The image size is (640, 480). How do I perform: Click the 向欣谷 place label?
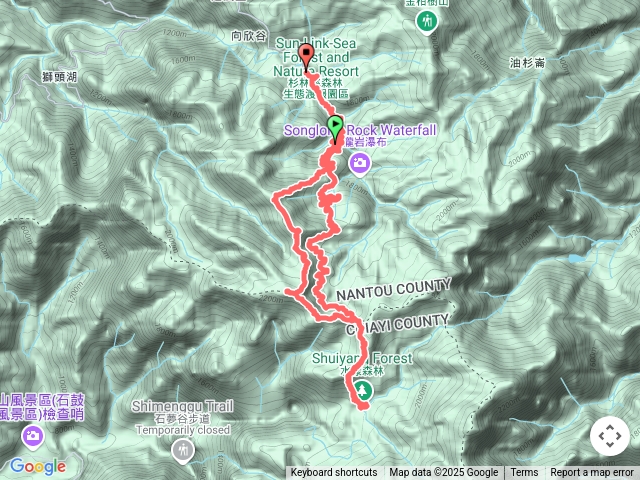click(249, 36)
